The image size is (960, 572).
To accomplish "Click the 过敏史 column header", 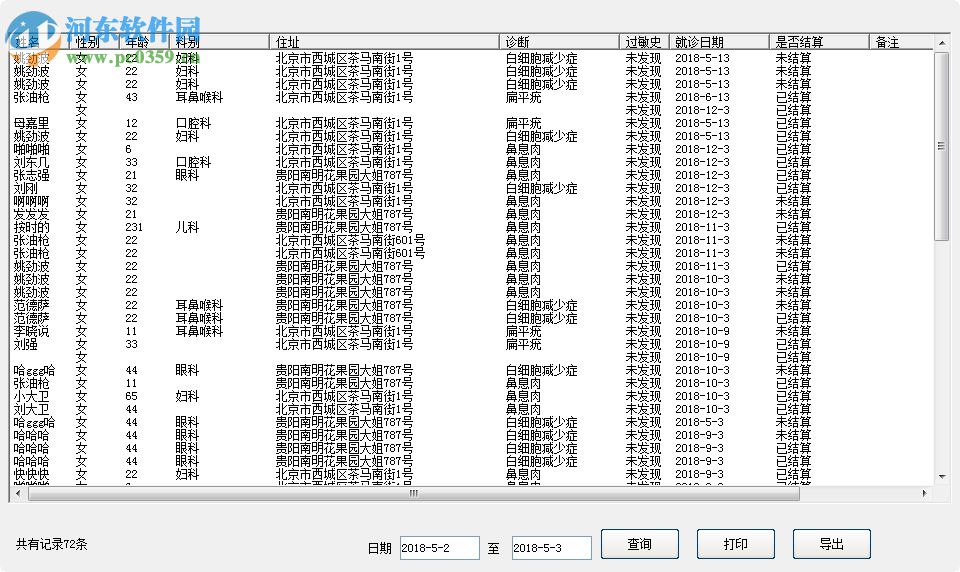I will (644, 42).
